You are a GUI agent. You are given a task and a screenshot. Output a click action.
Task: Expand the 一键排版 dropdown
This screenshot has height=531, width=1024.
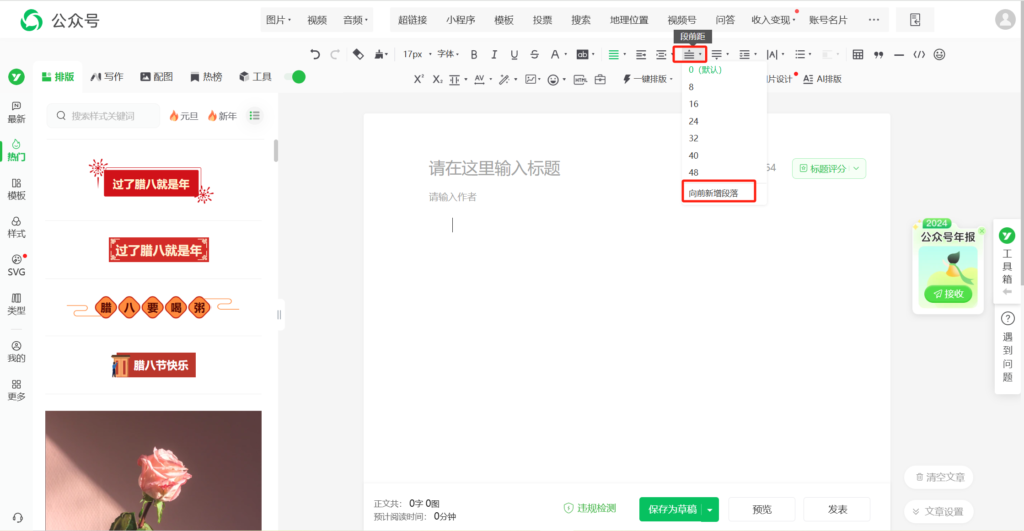pos(647,79)
